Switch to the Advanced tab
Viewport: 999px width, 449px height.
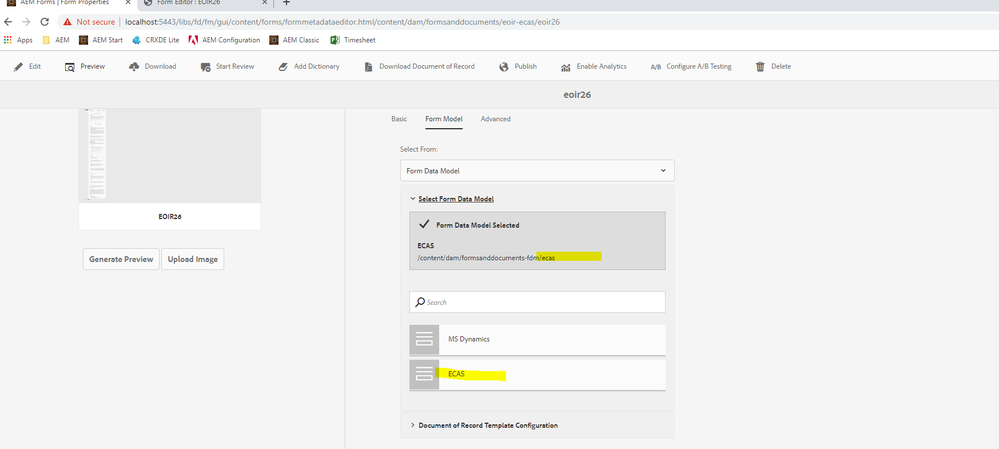click(x=496, y=119)
